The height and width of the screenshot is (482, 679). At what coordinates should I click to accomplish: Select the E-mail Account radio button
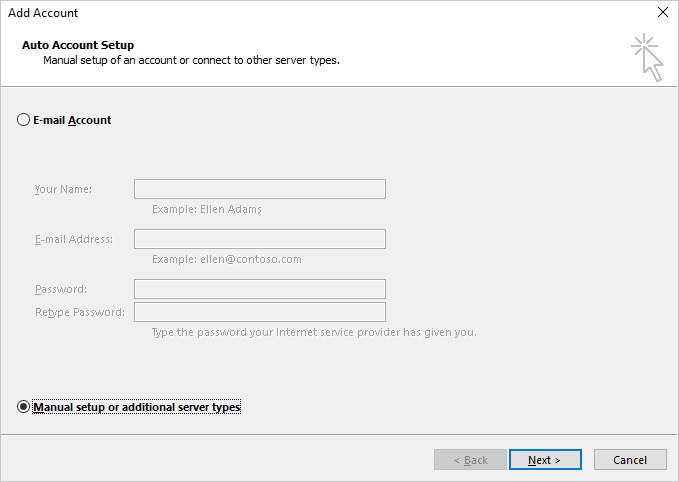24,120
